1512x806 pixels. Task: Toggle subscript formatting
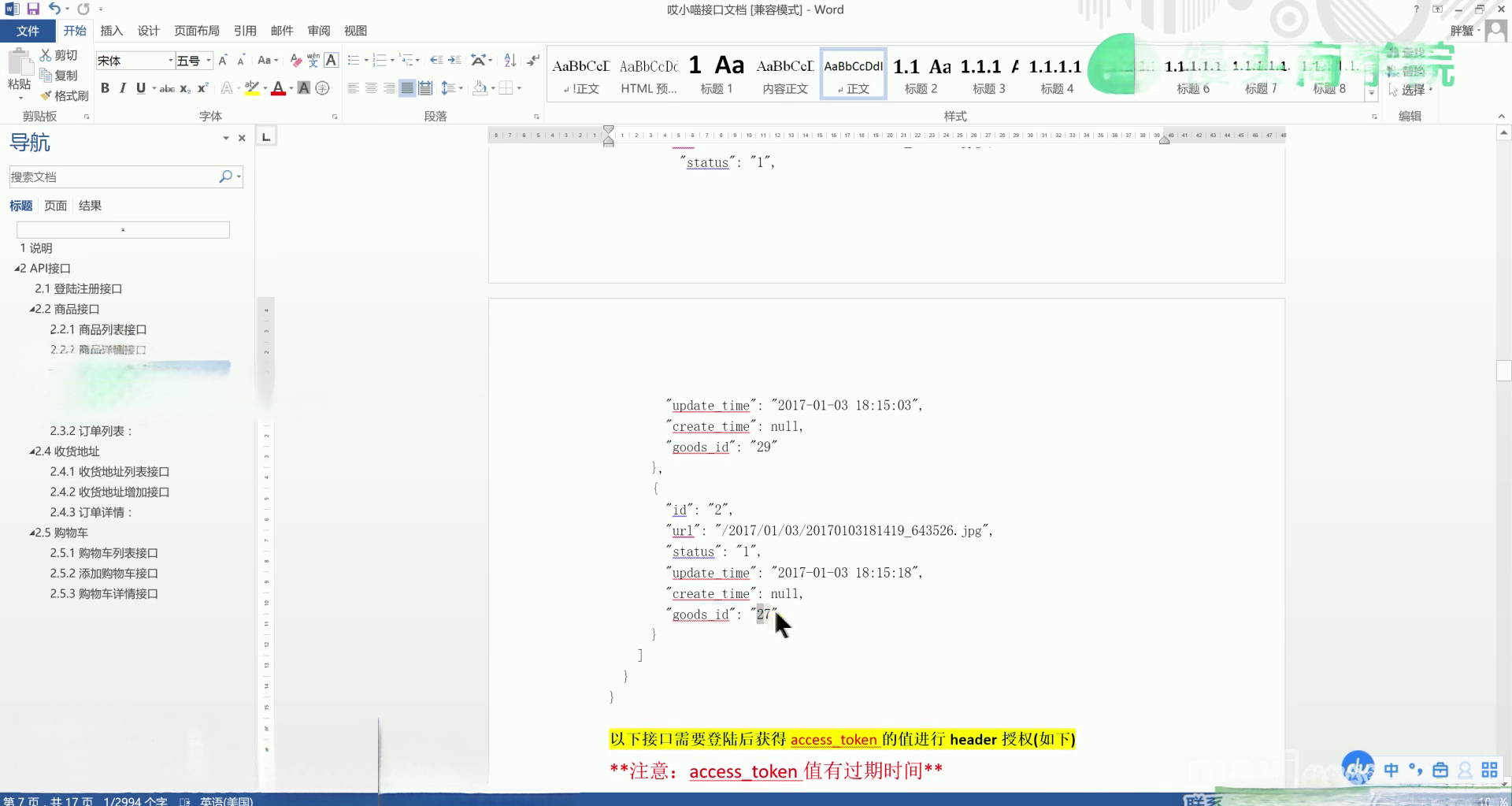point(185,89)
